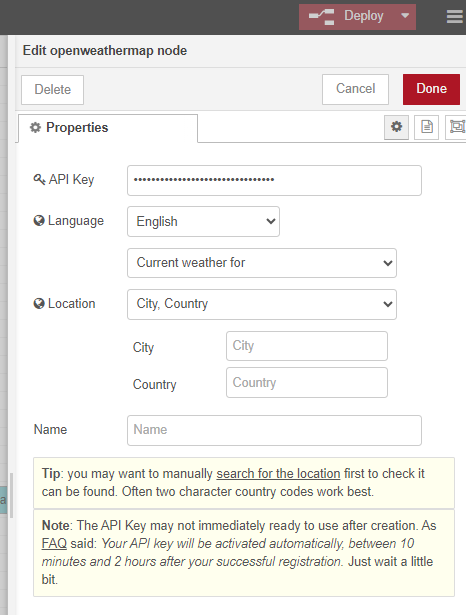
Task: Click the Edit openweathermap node title
Action: click(x=105, y=51)
